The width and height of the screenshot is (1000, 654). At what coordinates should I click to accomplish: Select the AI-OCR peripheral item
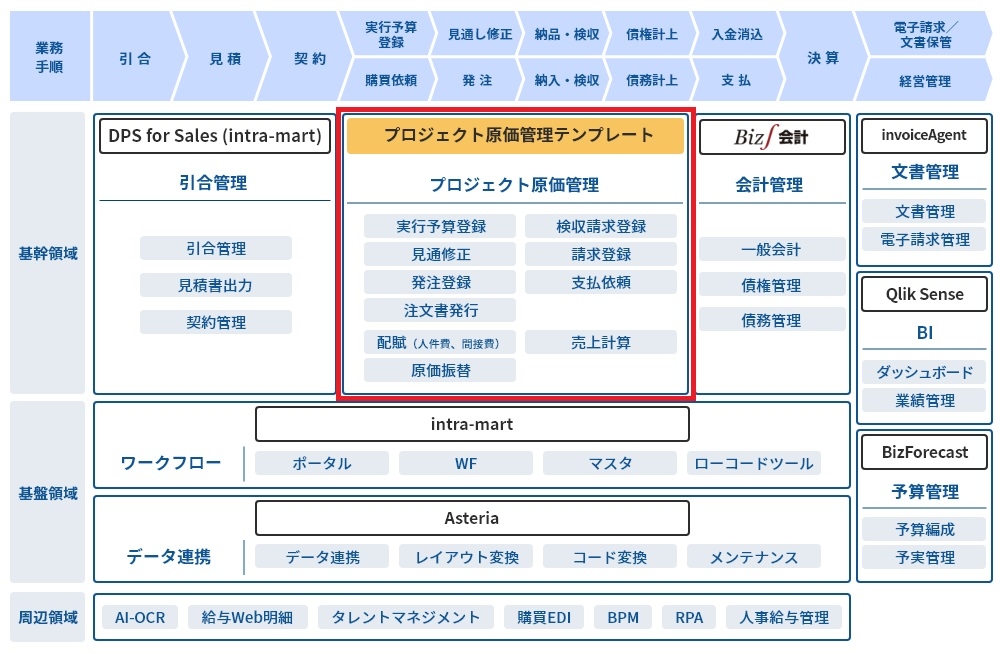[139, 617]
